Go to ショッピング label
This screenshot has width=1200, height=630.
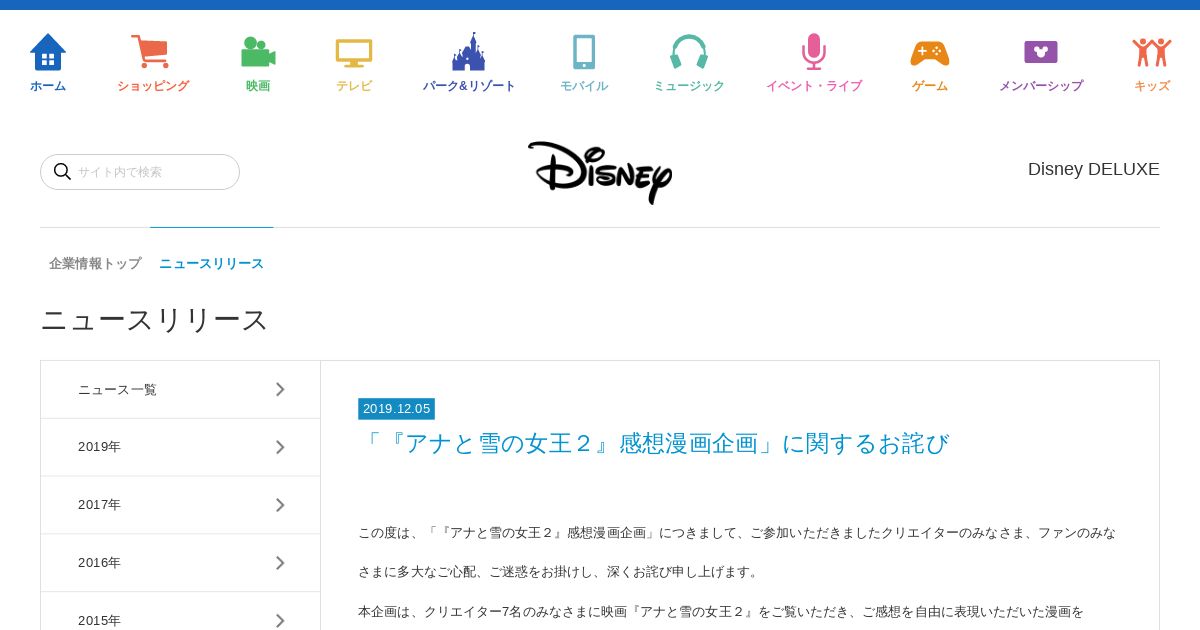click(153, 86)
